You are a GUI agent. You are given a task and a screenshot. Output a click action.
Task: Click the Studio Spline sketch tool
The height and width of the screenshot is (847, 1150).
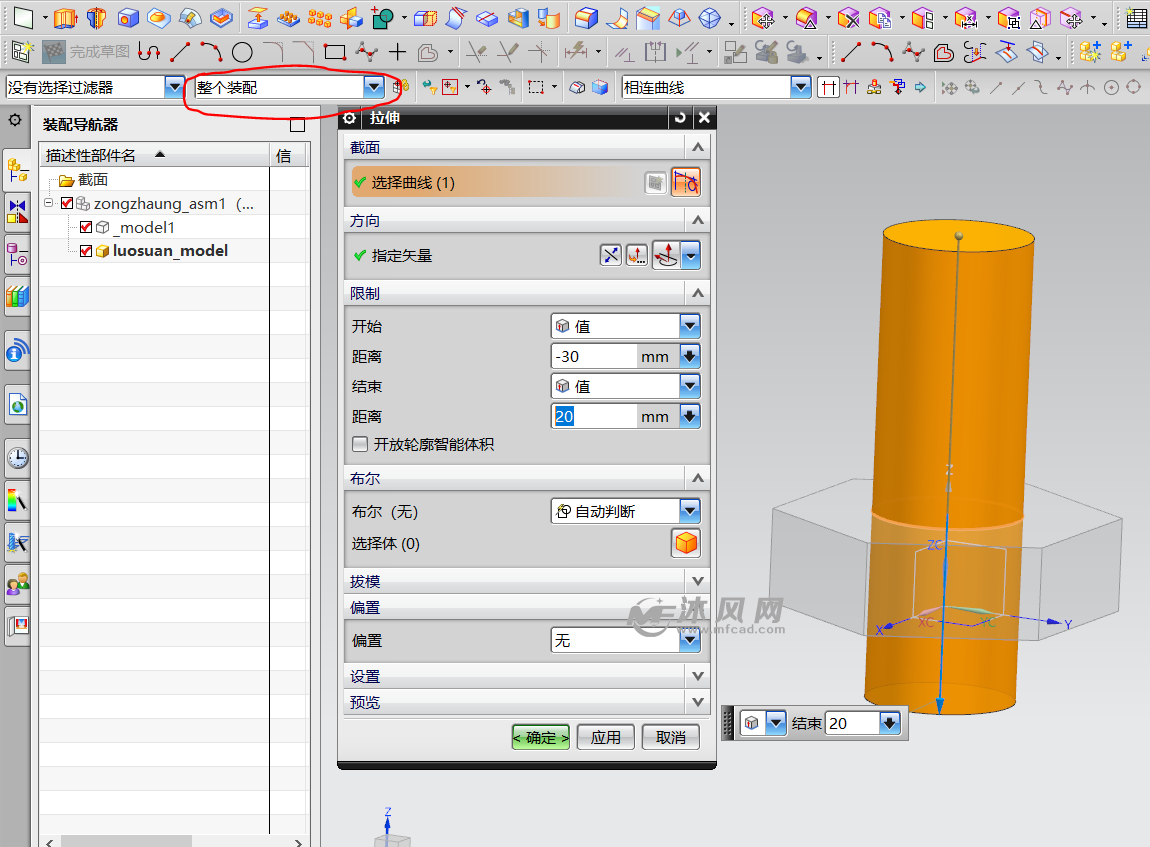pos(366,52)
